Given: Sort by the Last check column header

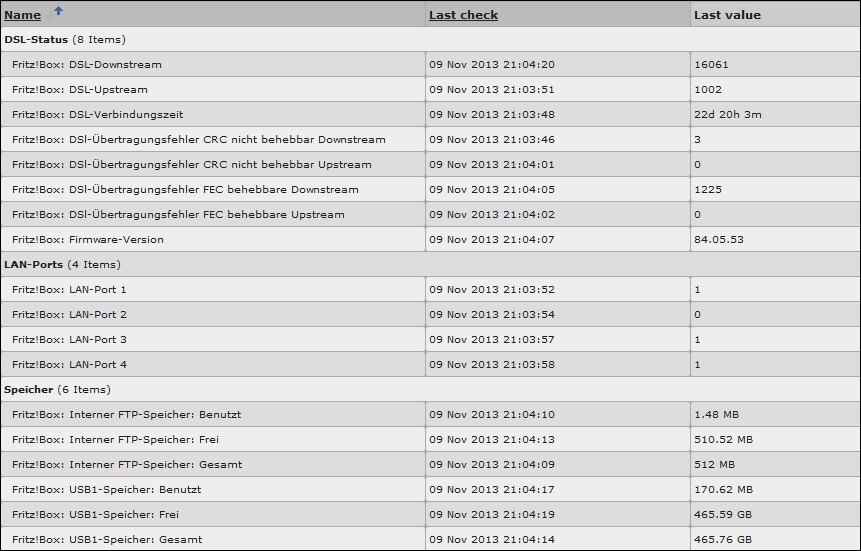Looking at the screenshot, I should pos(463,15).
